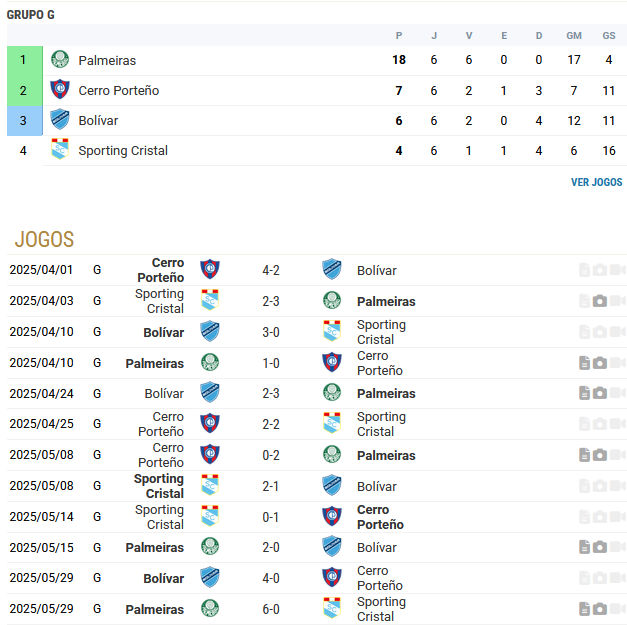The height and width of the screenshot is (625, 627).
Task: Open Palmeiras team name in standings
Action: coord(107,60)
